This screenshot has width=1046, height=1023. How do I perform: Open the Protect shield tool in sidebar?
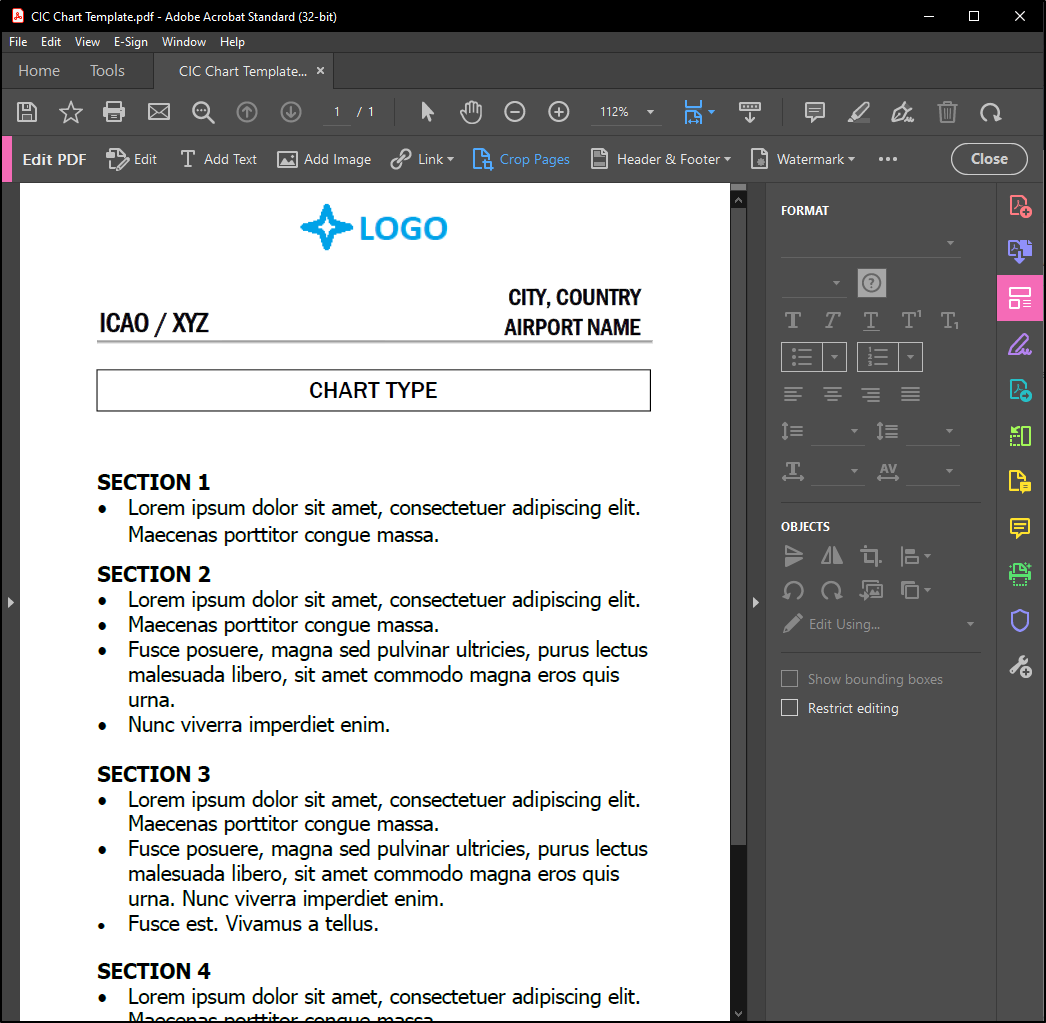1019,621
